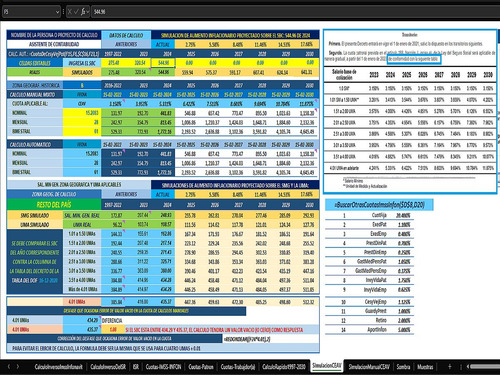The height and width of the screenshot is (375, 500).
Task: Click the 'Más de 4.01 UMAs' row label
Action: (x=82, y=289)
